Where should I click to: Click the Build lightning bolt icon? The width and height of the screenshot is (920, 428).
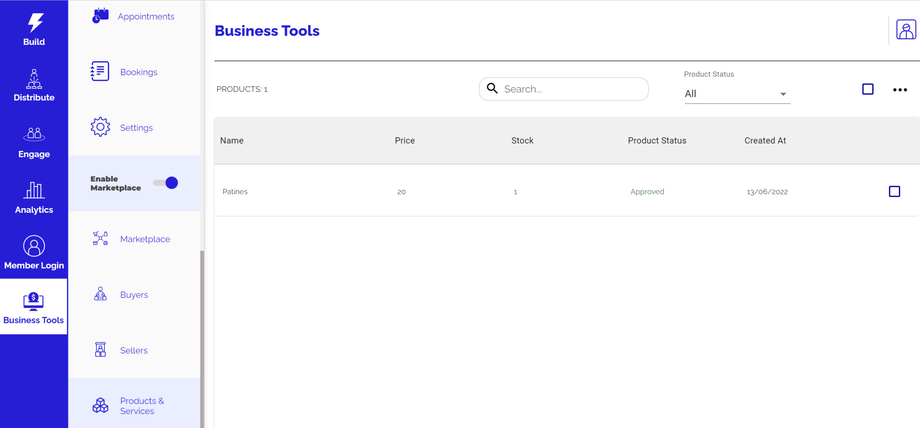click(x=34, y=22)
